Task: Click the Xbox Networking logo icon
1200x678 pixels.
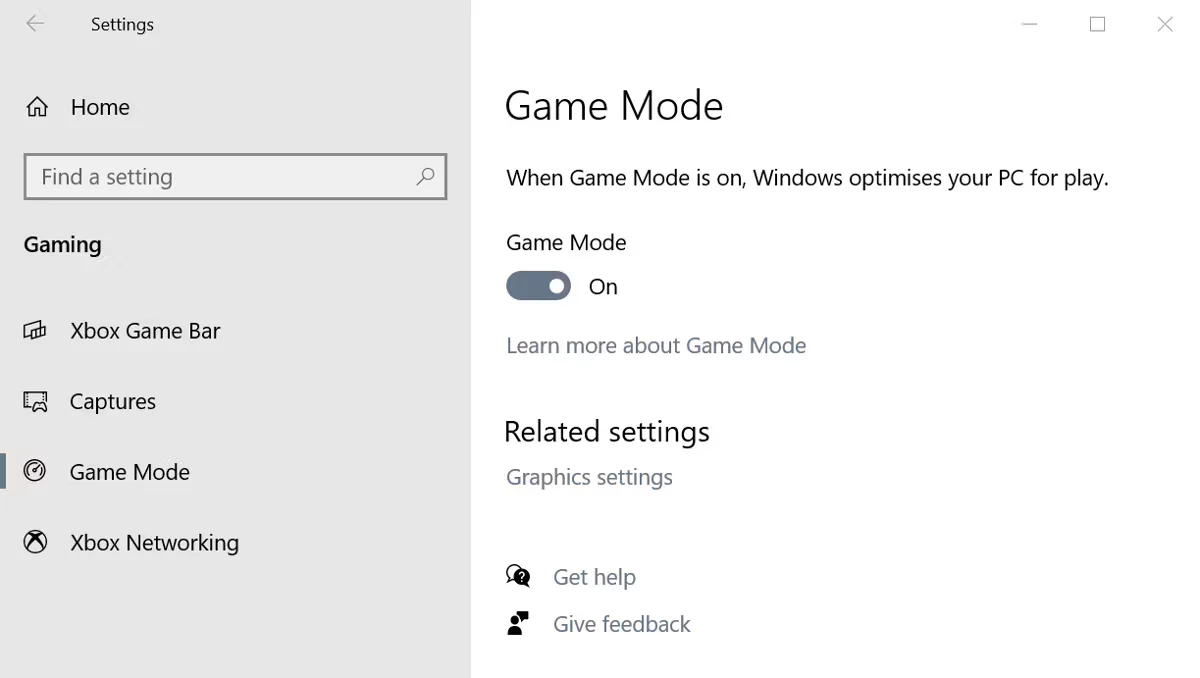Action: pyautogui.click(x=35, y=543)
